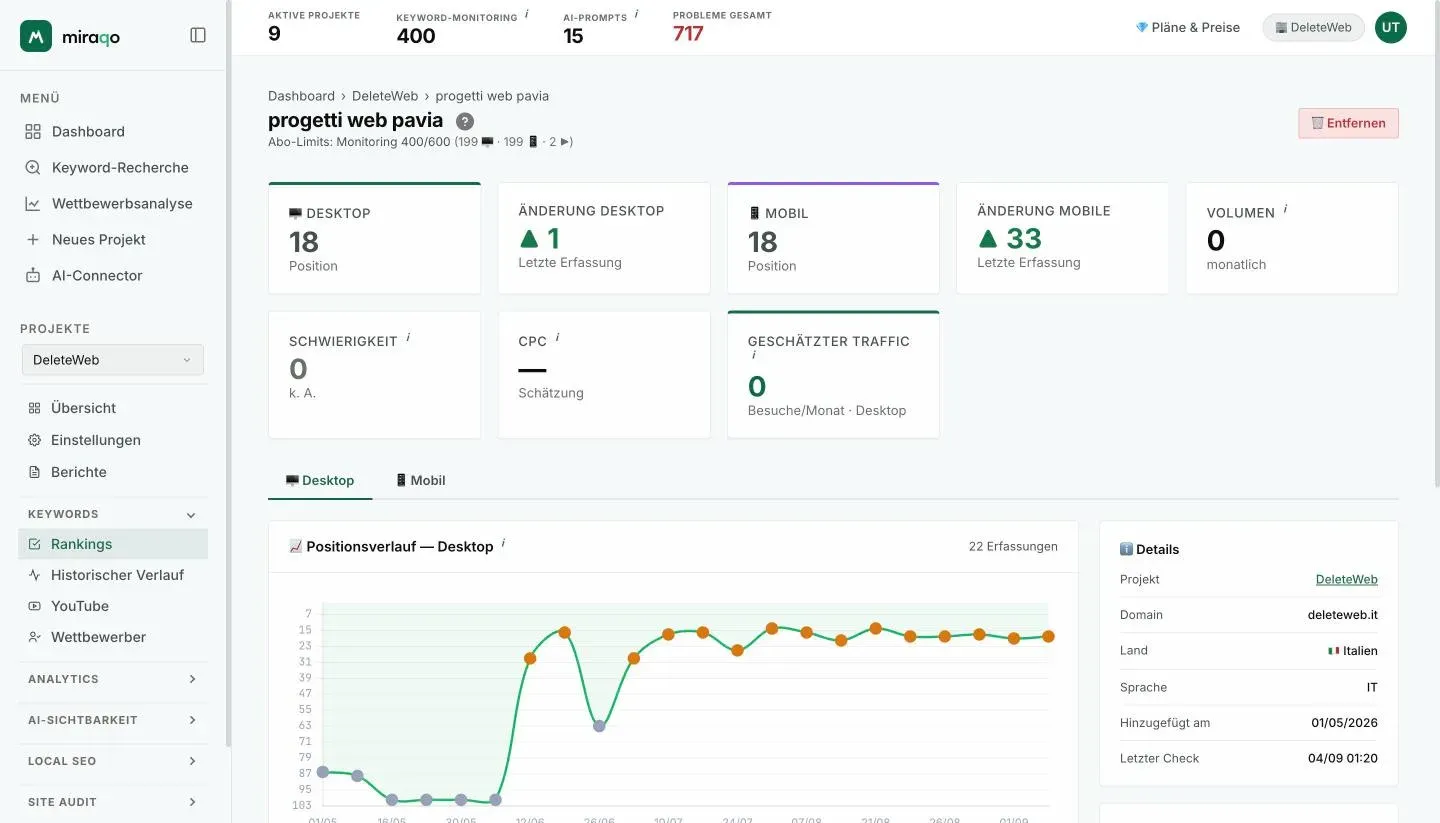Click the info icon next to AI-Prompts
The width and height of the screenshot is (1440, 823).
(636, 14)
